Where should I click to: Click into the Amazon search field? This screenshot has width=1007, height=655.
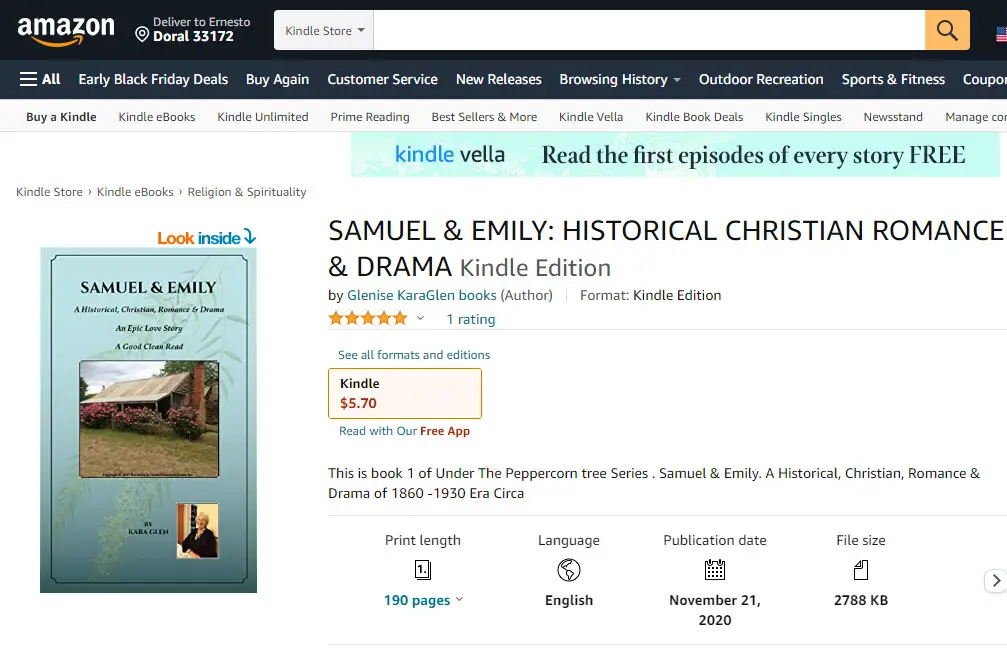pos(649,31)
